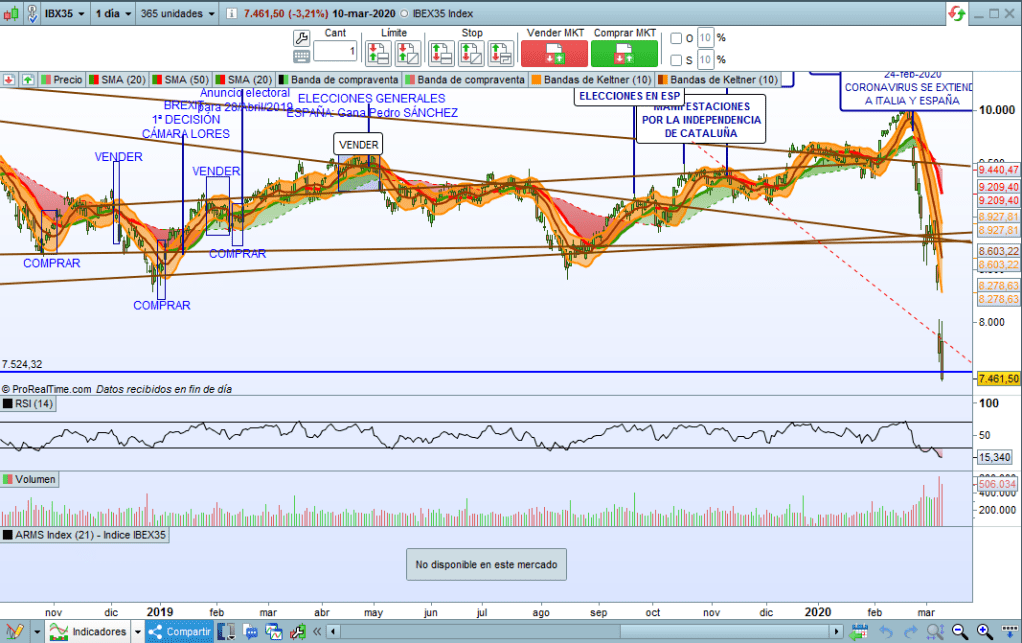Screen dimensions: 1022x643
Task: Click the horizontal timeline scrollbar
Action: pos(580,632)
